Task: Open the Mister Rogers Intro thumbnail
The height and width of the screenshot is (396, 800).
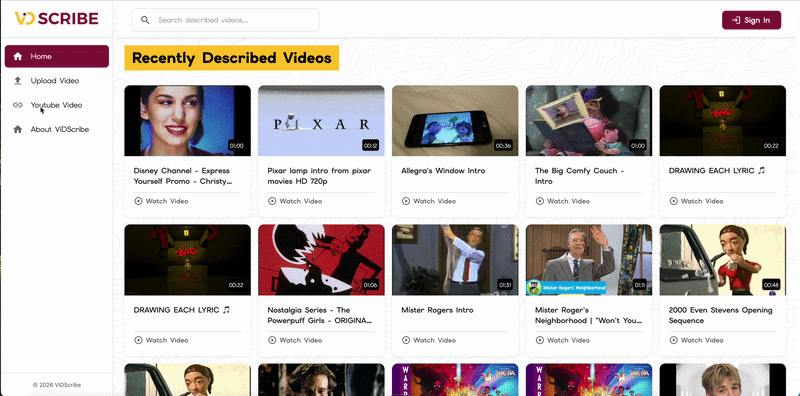Action: 455,260
